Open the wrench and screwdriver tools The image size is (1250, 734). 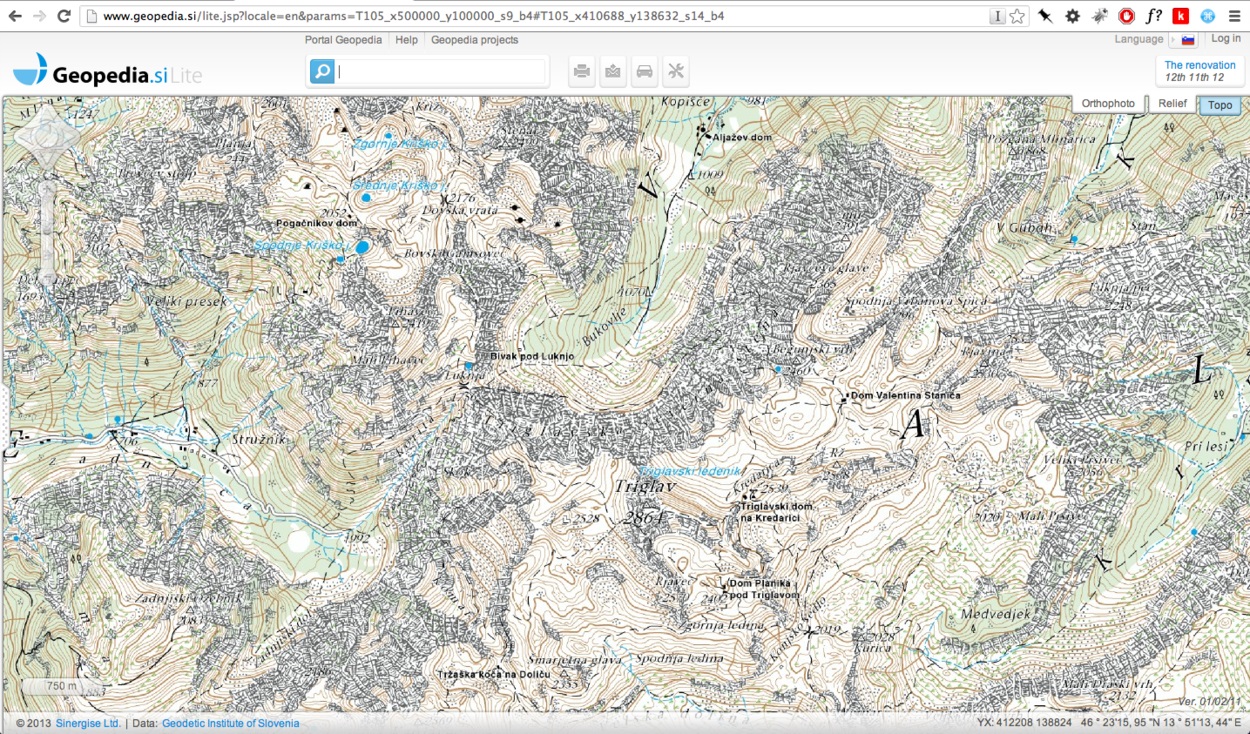click(676, 71)
